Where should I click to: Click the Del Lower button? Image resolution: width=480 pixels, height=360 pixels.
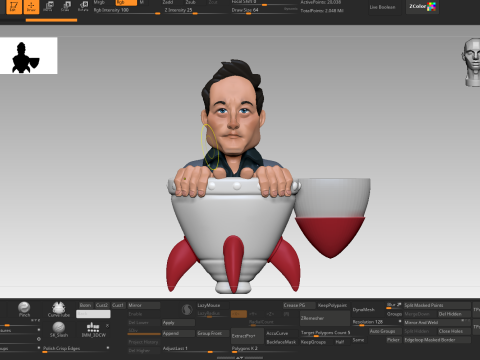click(x=144, y=322)
